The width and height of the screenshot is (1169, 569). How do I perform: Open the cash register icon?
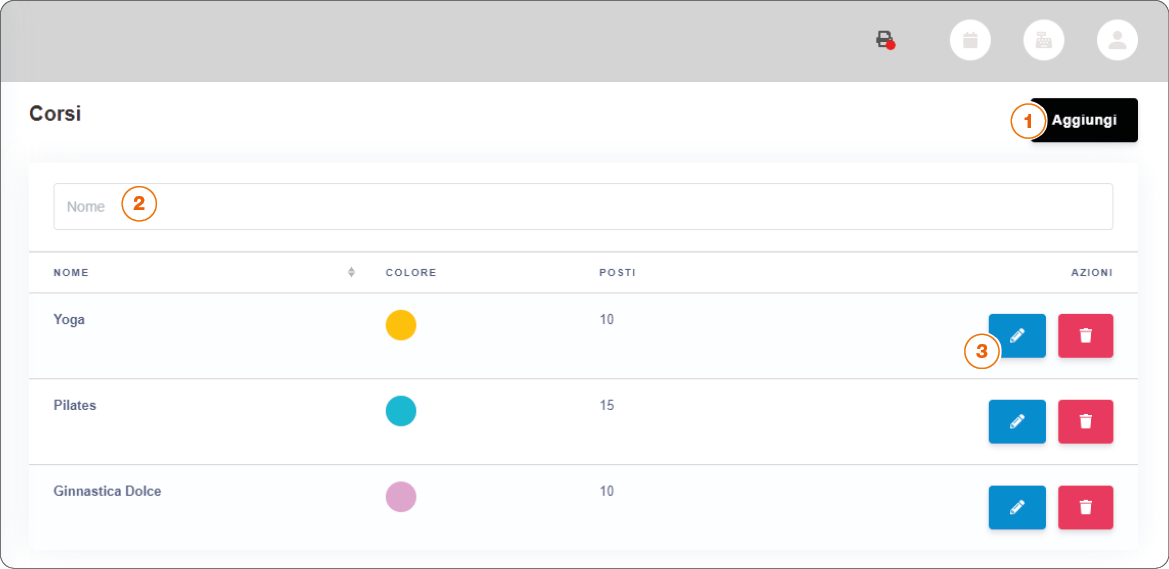(1043, 40)
